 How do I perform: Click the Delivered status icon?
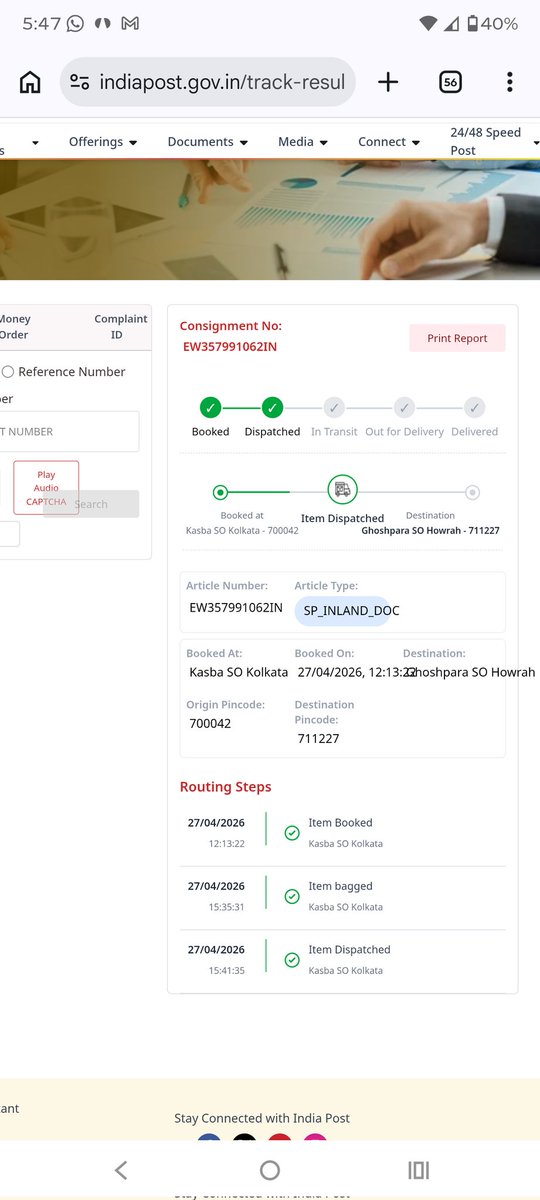coord(474,407)
